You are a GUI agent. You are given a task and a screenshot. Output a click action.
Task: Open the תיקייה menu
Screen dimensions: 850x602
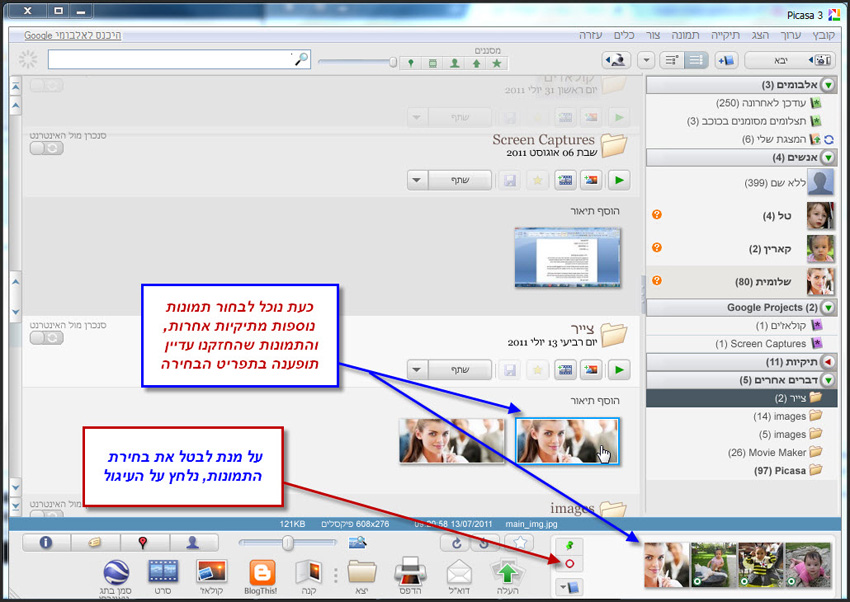(x=725, y=35)
